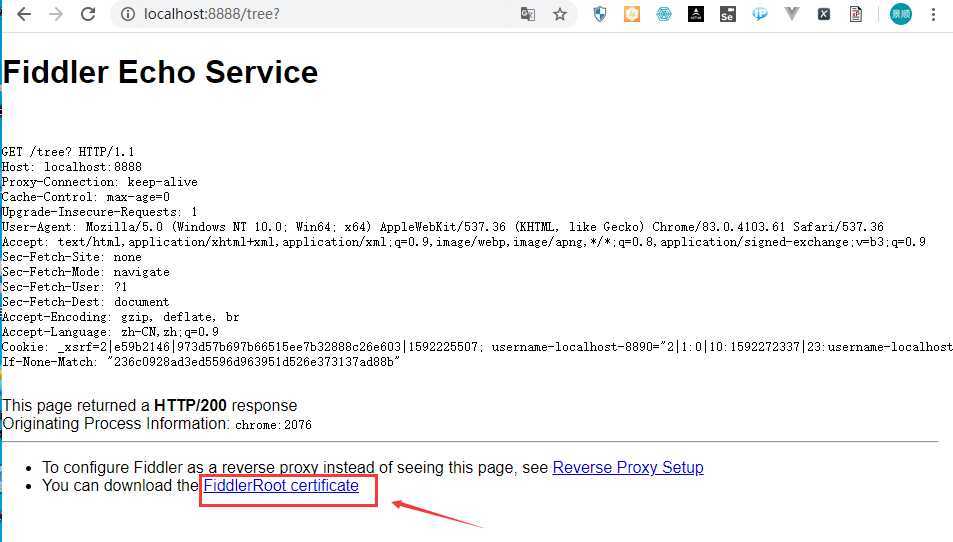The image size is (953, 542).
Task: Open the dark X extension
Action: pyautogui.click(x=824, y=14)
